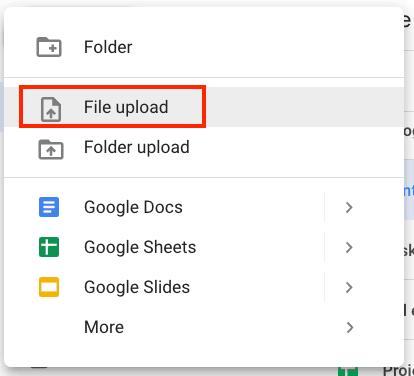Image resolution: width=414 pixels, height=376 pixels.
Task: Expand the Google Slides submenu arrow
Action: click(349, 287)
